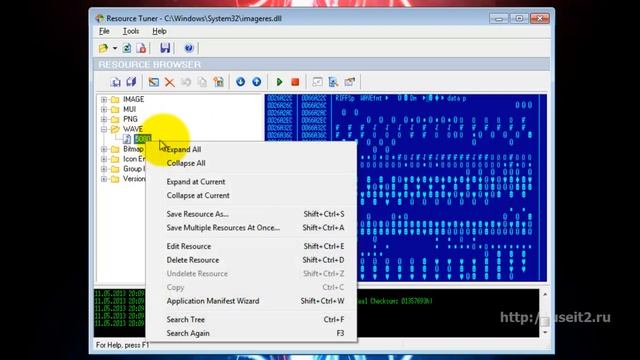Click the grayed Undelete Resource entry

point(251,273)
